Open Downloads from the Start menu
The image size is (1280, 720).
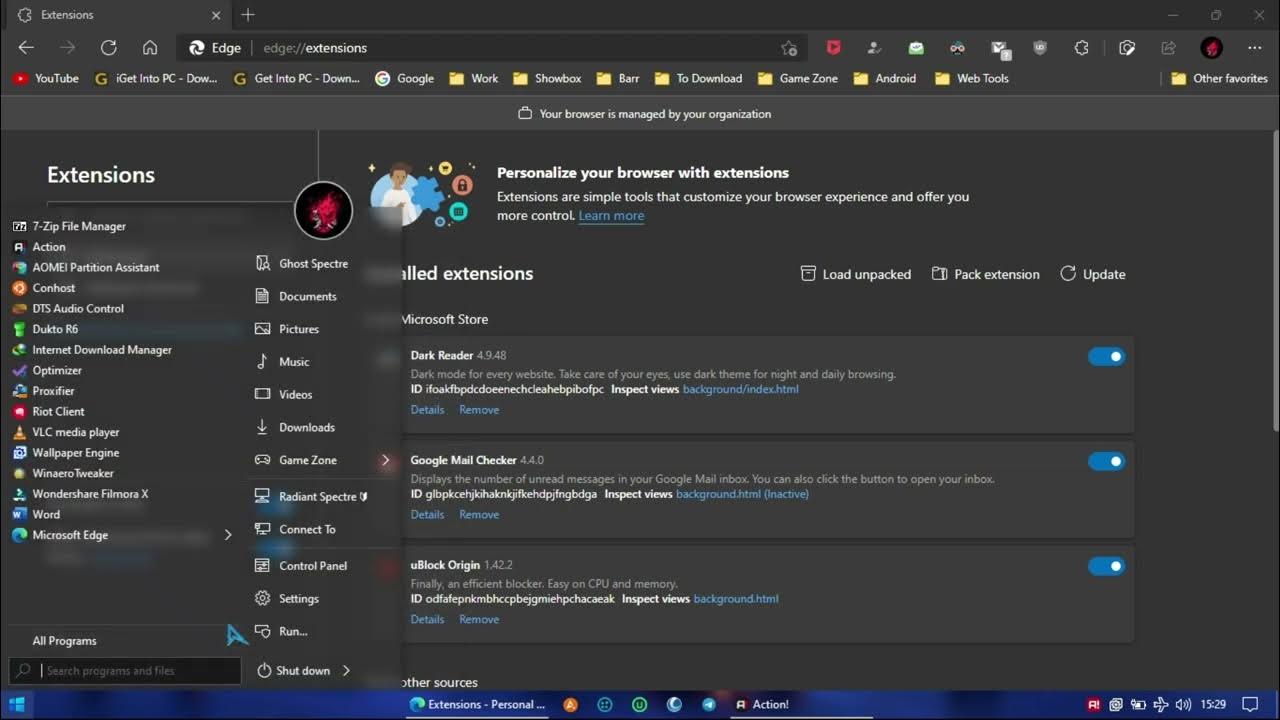295,427
